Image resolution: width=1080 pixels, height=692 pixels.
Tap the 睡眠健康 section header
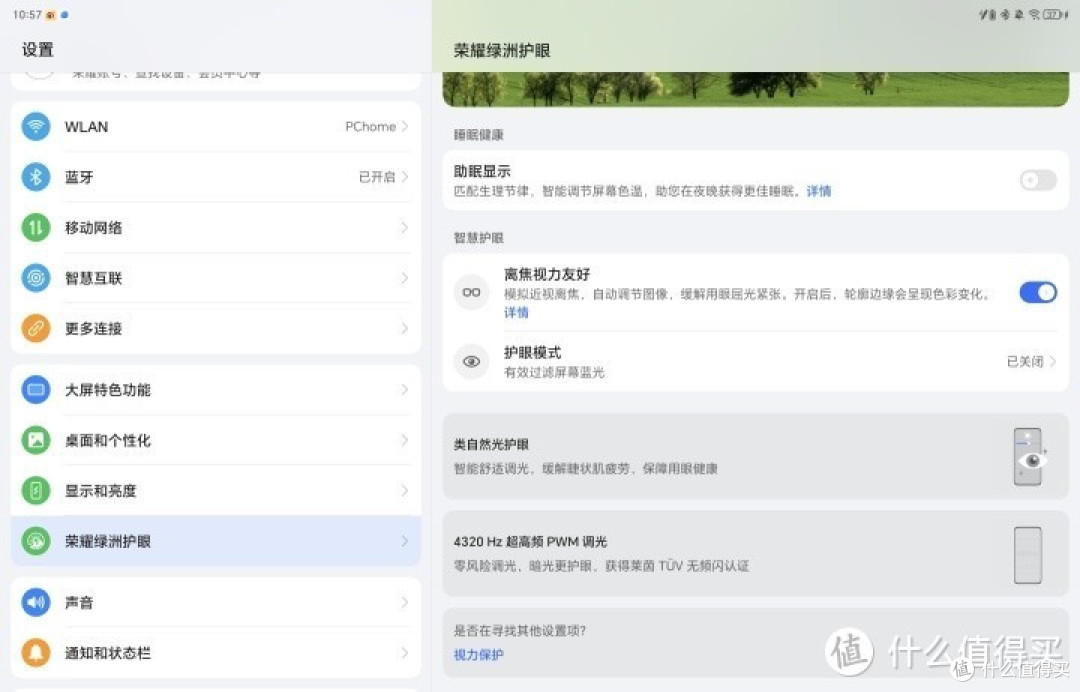click(479, 135)
